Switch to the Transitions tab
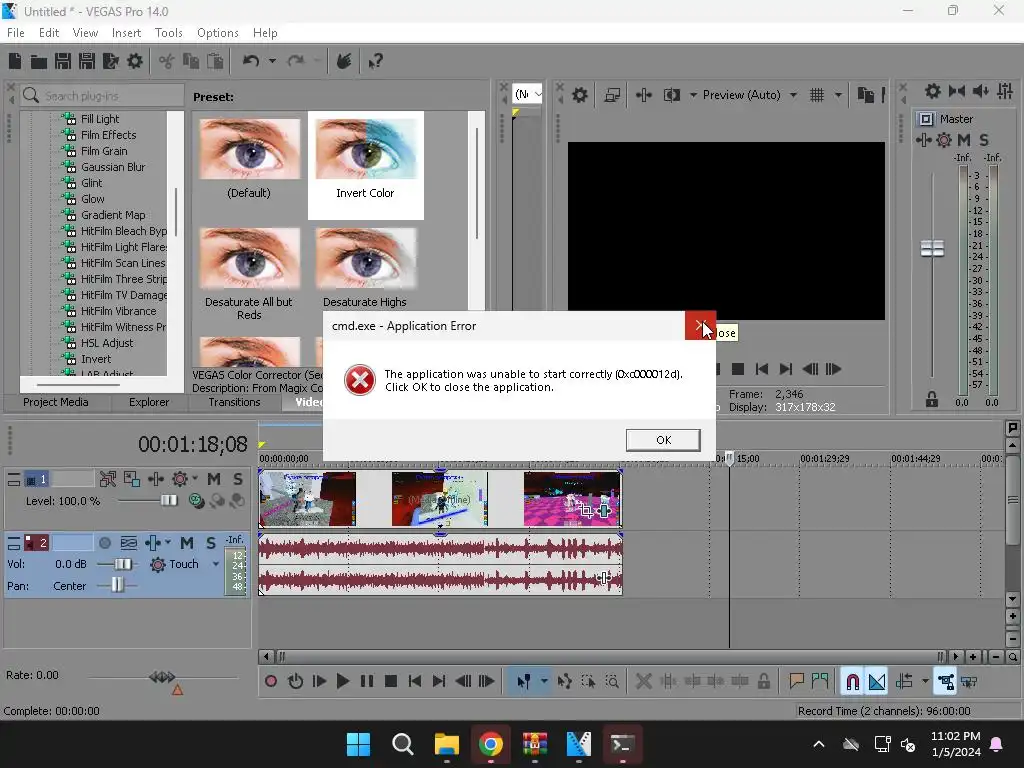Viewport: 1024px width, 768px height. [x=234, y=402]
